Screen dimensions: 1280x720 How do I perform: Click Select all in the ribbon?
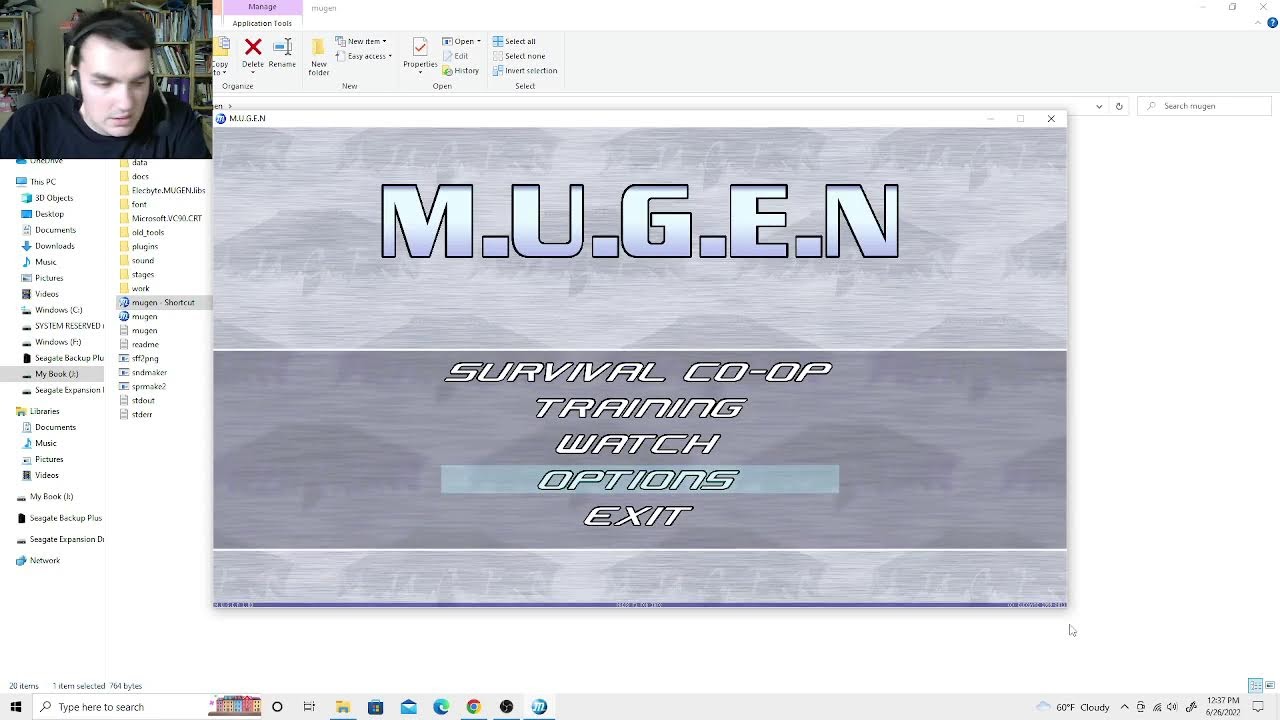pyautogui.click(x=514, y=41)
